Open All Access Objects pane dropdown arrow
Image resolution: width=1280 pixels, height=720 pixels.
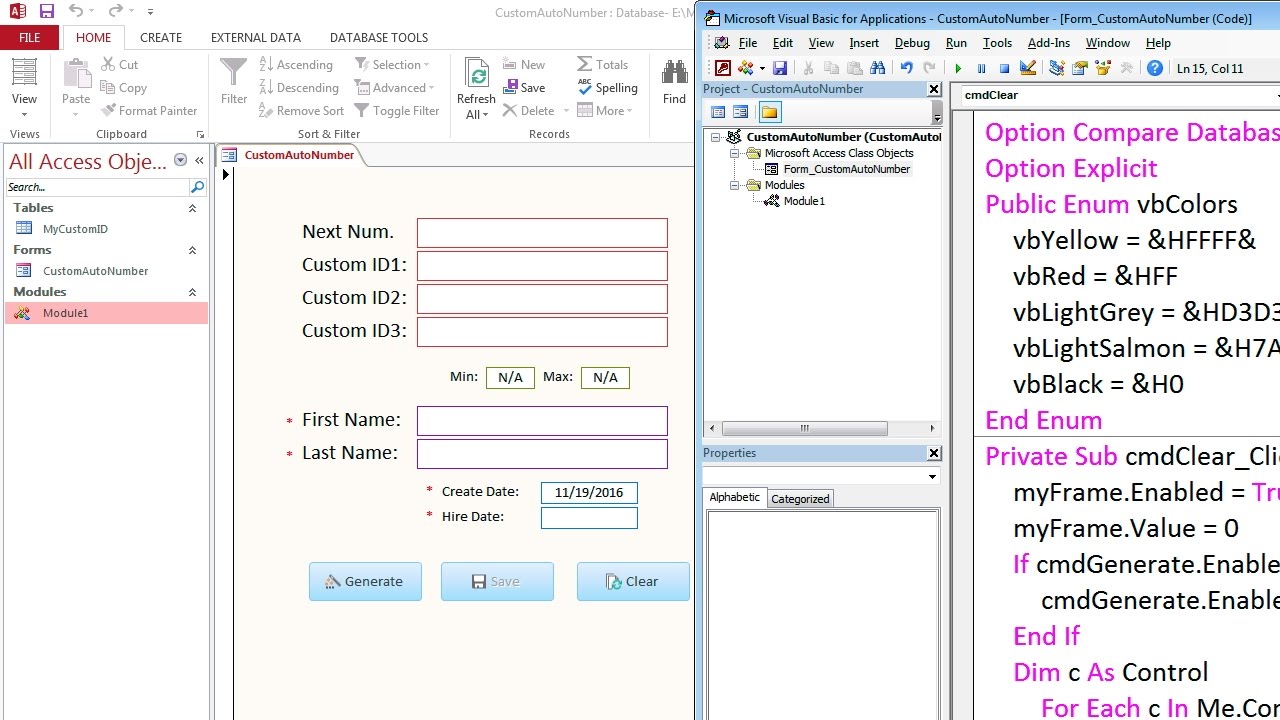pyautogui.click(x=181, y=160)
